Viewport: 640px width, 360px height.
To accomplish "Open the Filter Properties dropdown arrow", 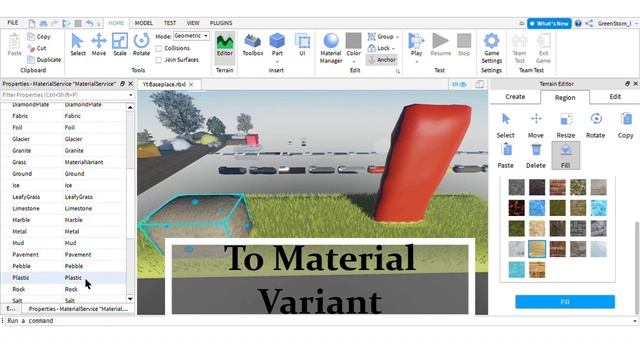I will 131,95.
